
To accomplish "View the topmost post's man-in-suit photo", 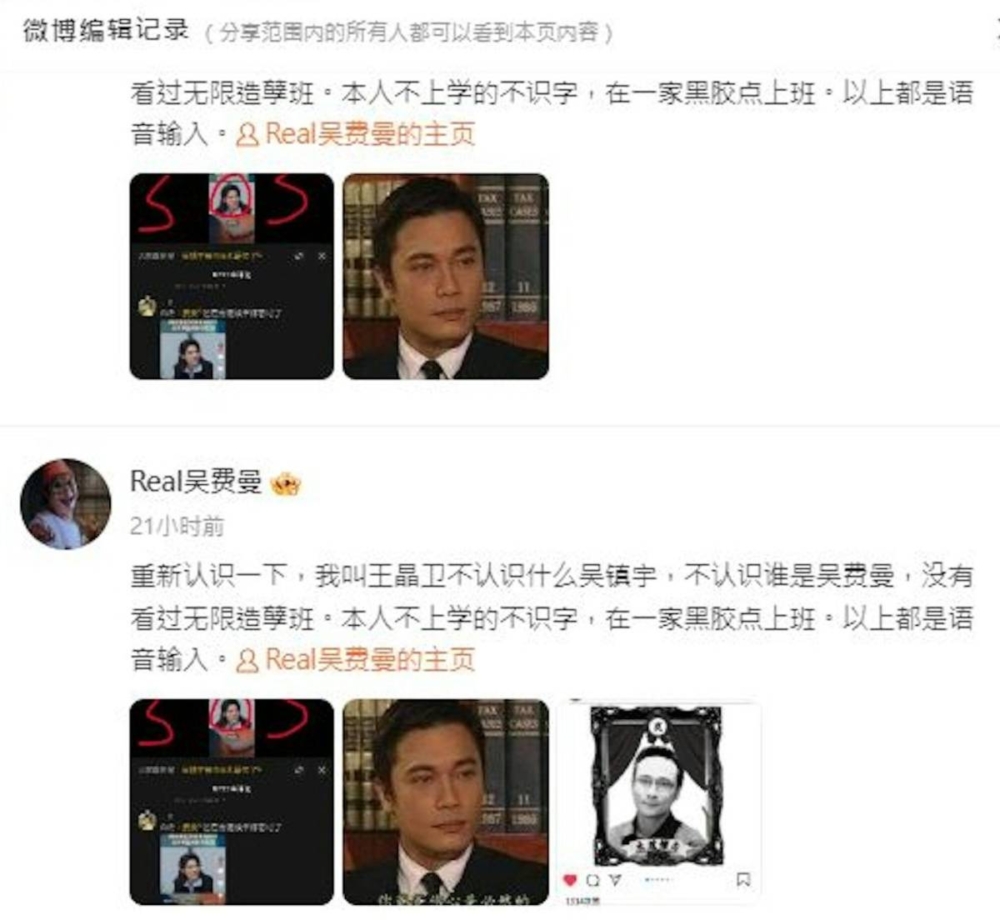I will click(446, 276).
